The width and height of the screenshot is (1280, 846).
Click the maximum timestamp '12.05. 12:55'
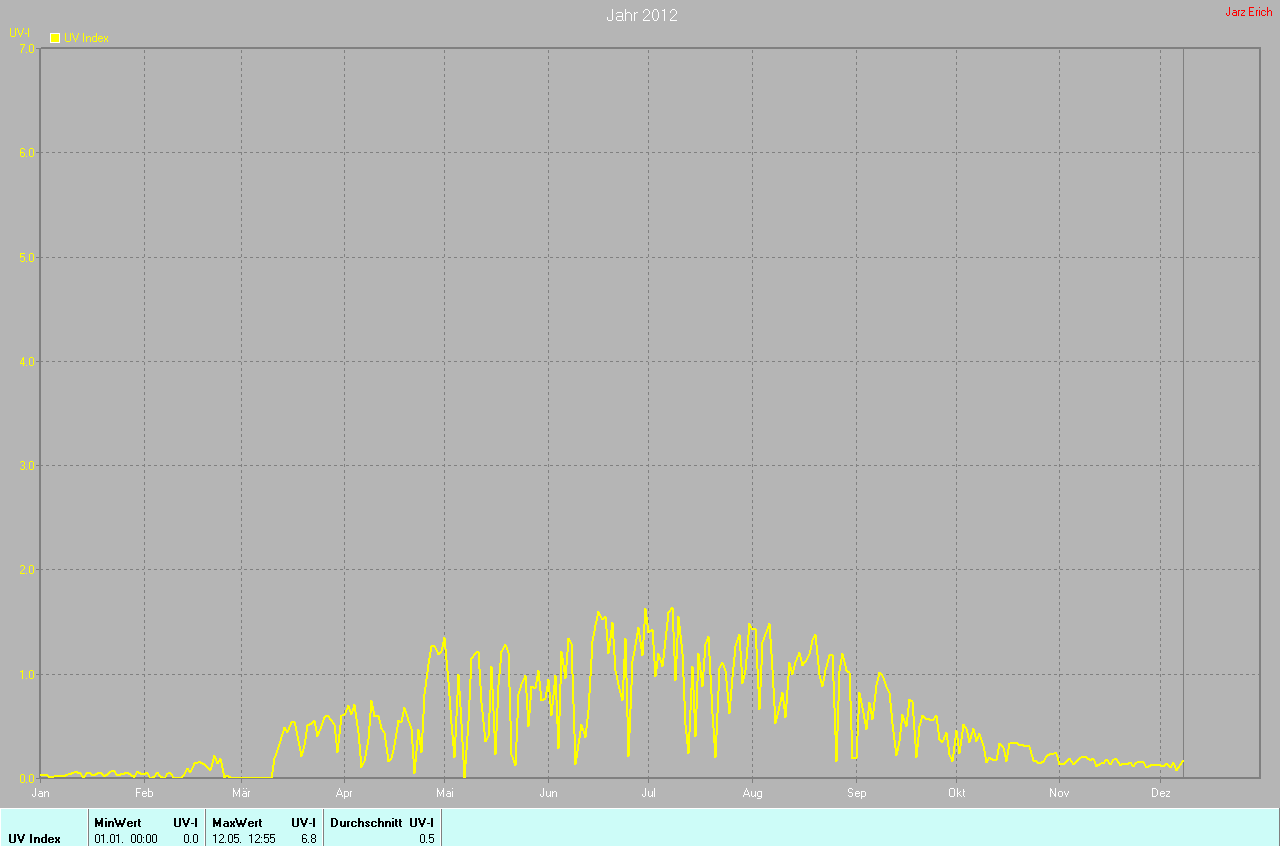244,839
